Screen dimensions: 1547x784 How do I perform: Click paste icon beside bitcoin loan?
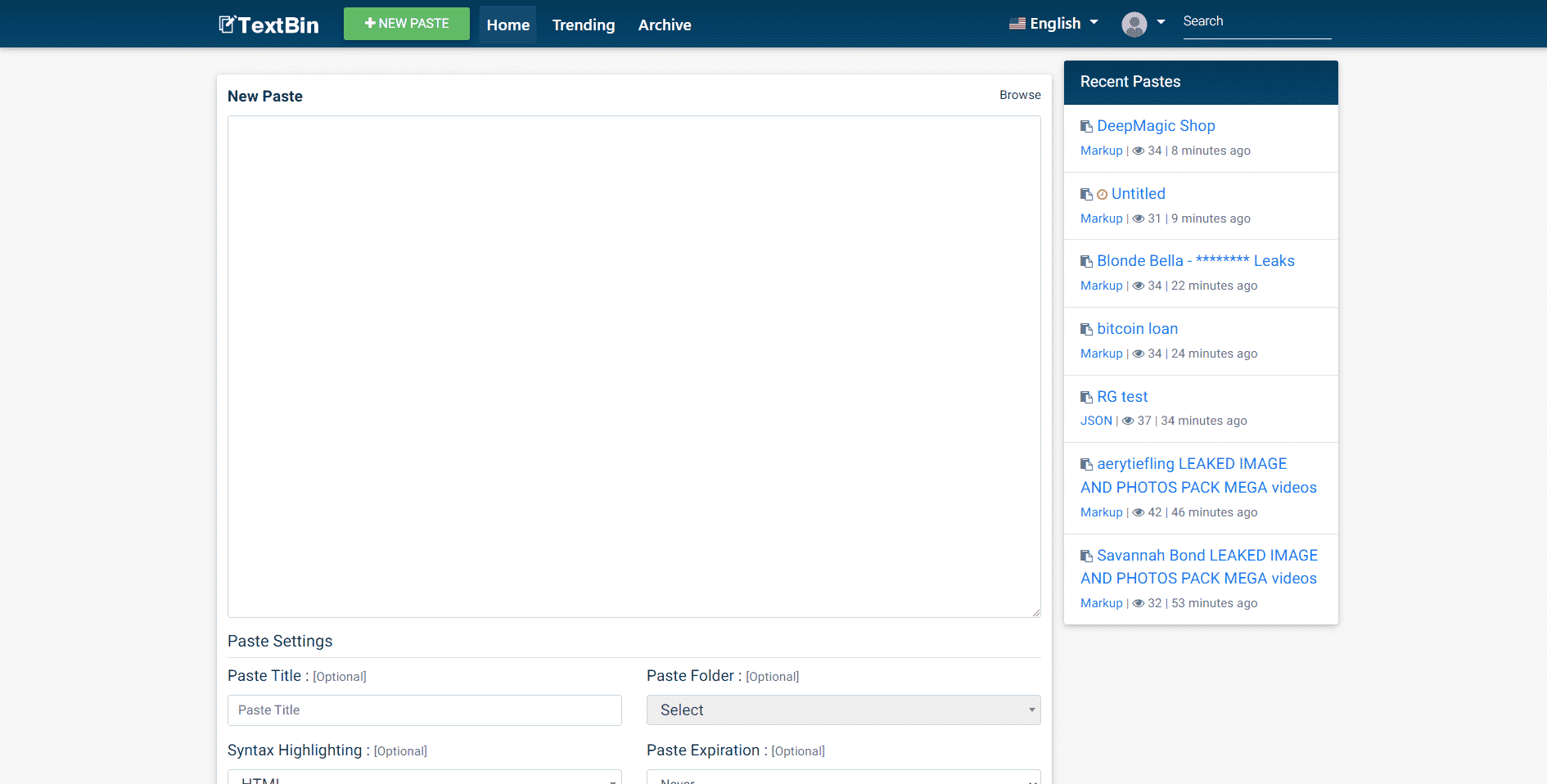(x=1086, y=329)
